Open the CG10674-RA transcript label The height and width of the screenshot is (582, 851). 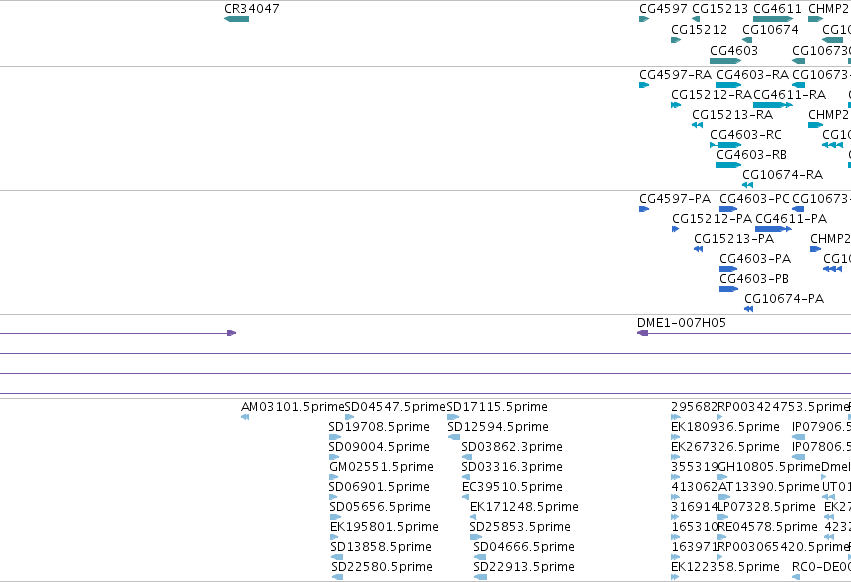point(783,174)
